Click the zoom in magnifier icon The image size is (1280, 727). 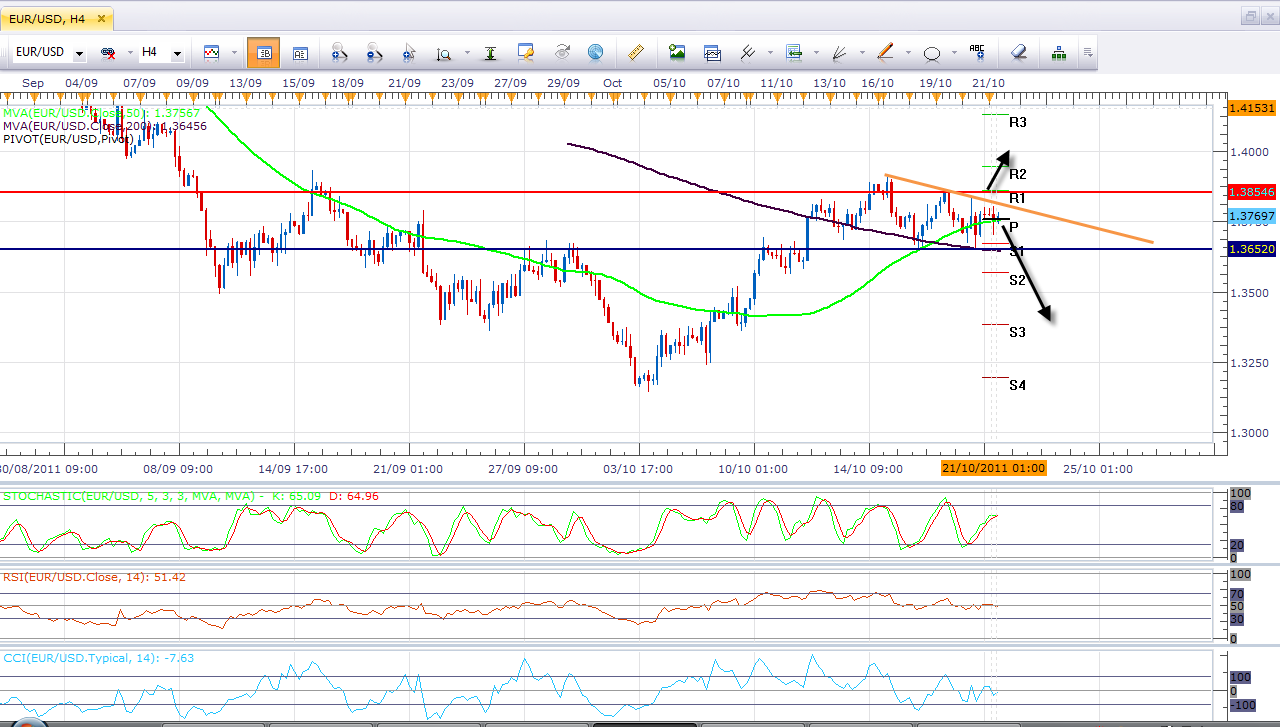338,52
